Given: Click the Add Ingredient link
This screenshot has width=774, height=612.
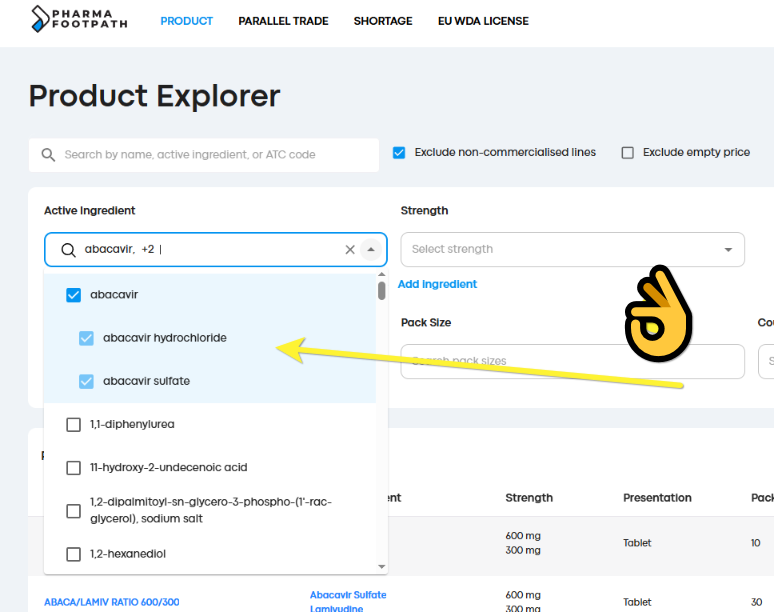Looking at the screenshot, I should click(437, 284).
